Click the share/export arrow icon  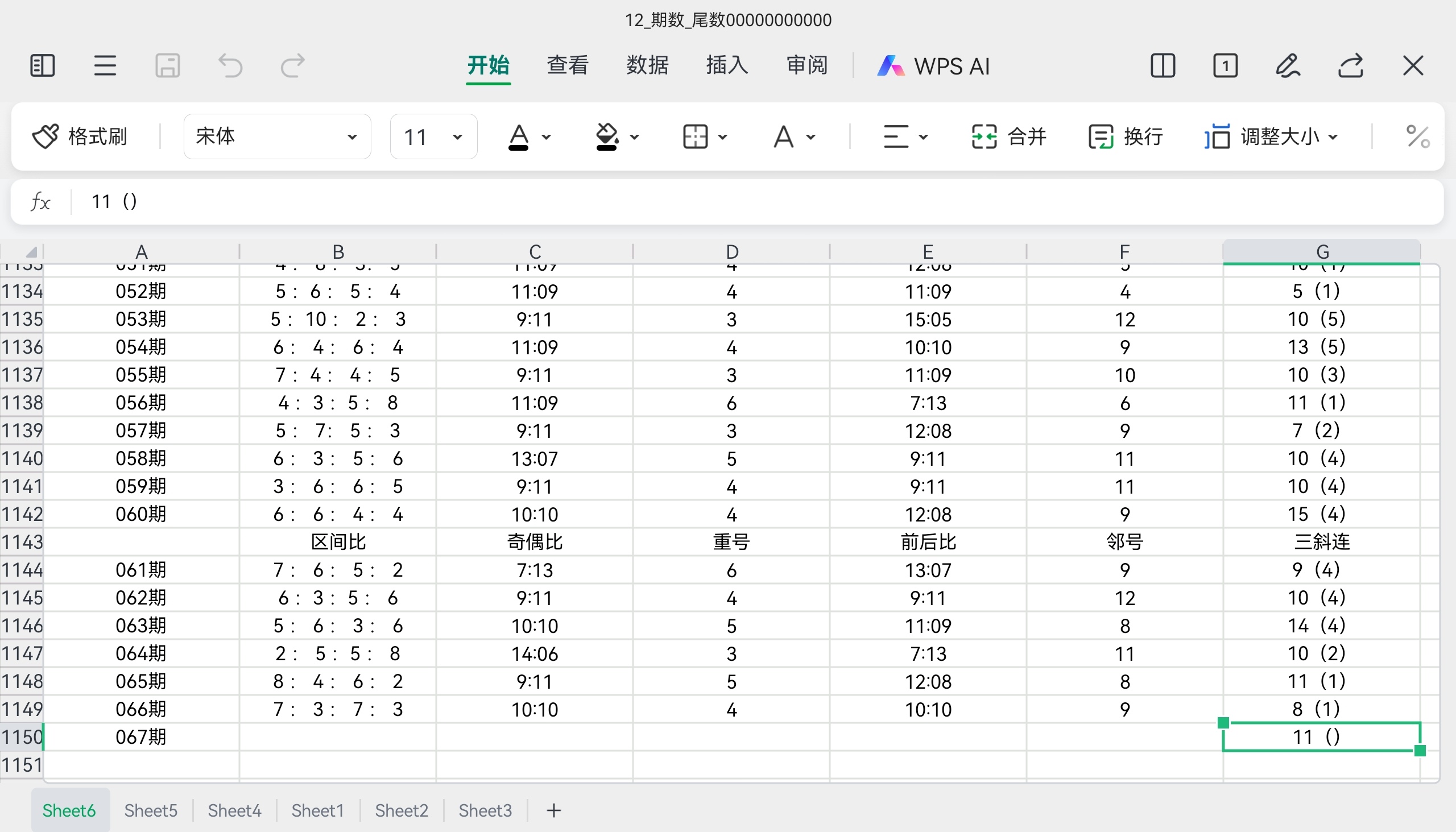(1350, 66)
